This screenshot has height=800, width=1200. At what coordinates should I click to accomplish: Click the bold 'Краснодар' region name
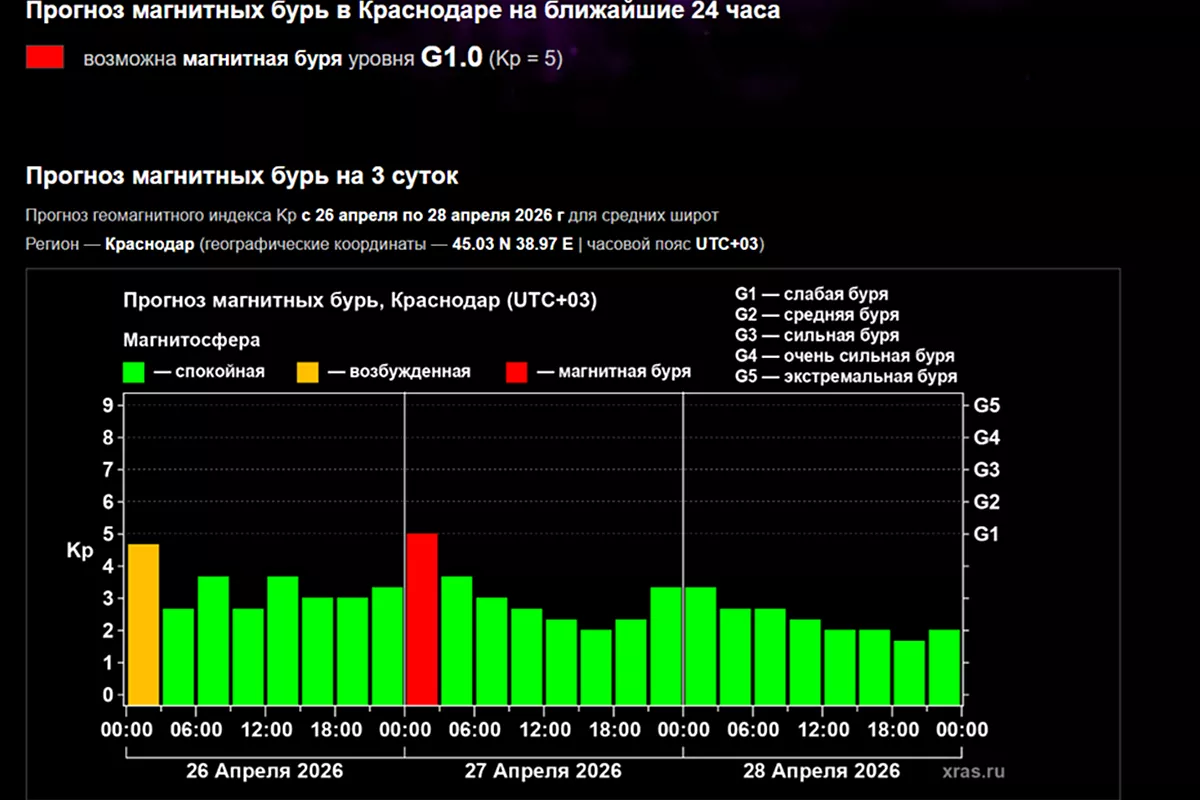(x=149, y=244)
